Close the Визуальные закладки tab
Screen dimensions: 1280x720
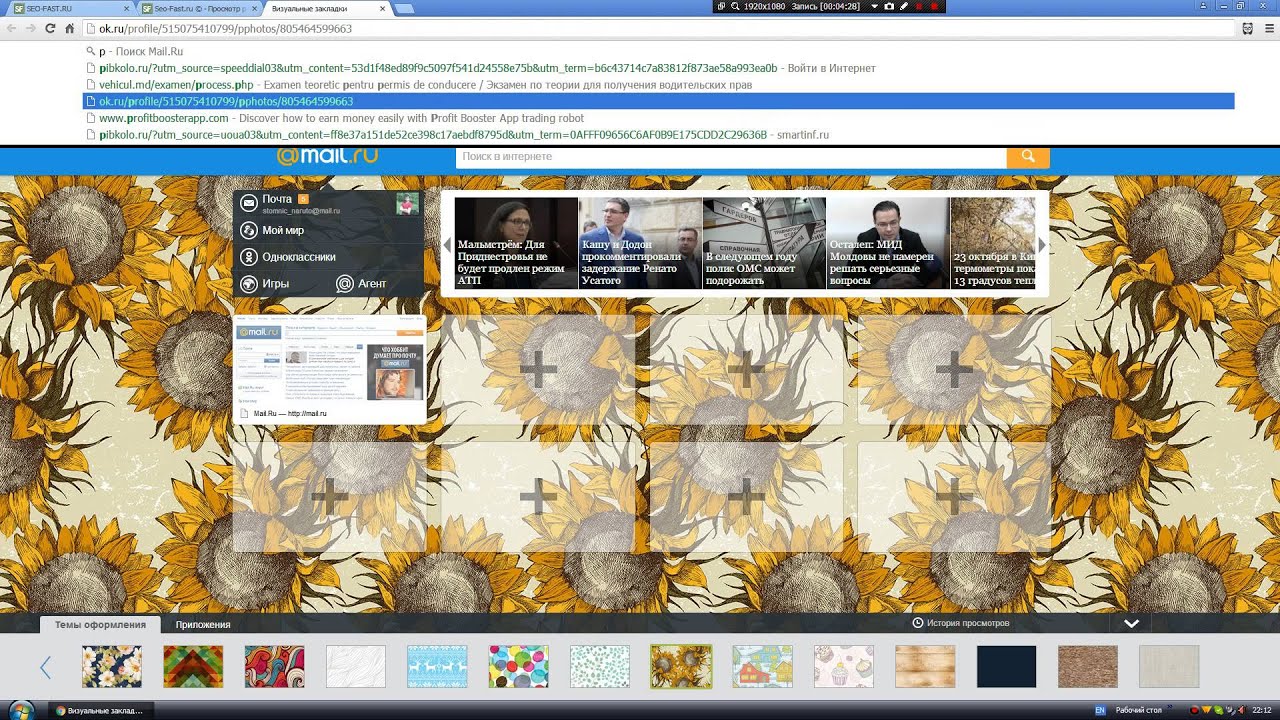click(x=381, y=8)
